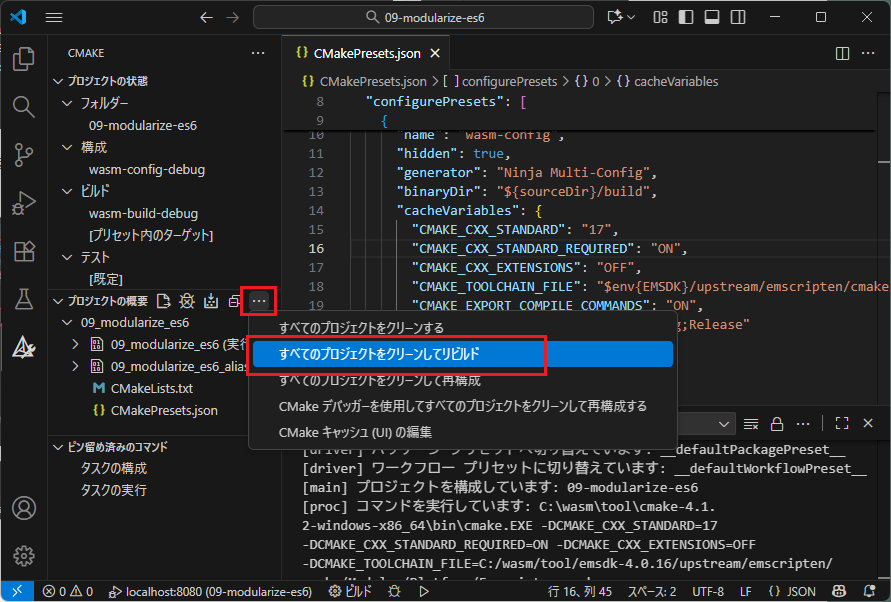The height and width of the screenshot is (602, 891).
Task: Click the 09-modularize-es6 command center search
Action: click(x=423, y=18)
